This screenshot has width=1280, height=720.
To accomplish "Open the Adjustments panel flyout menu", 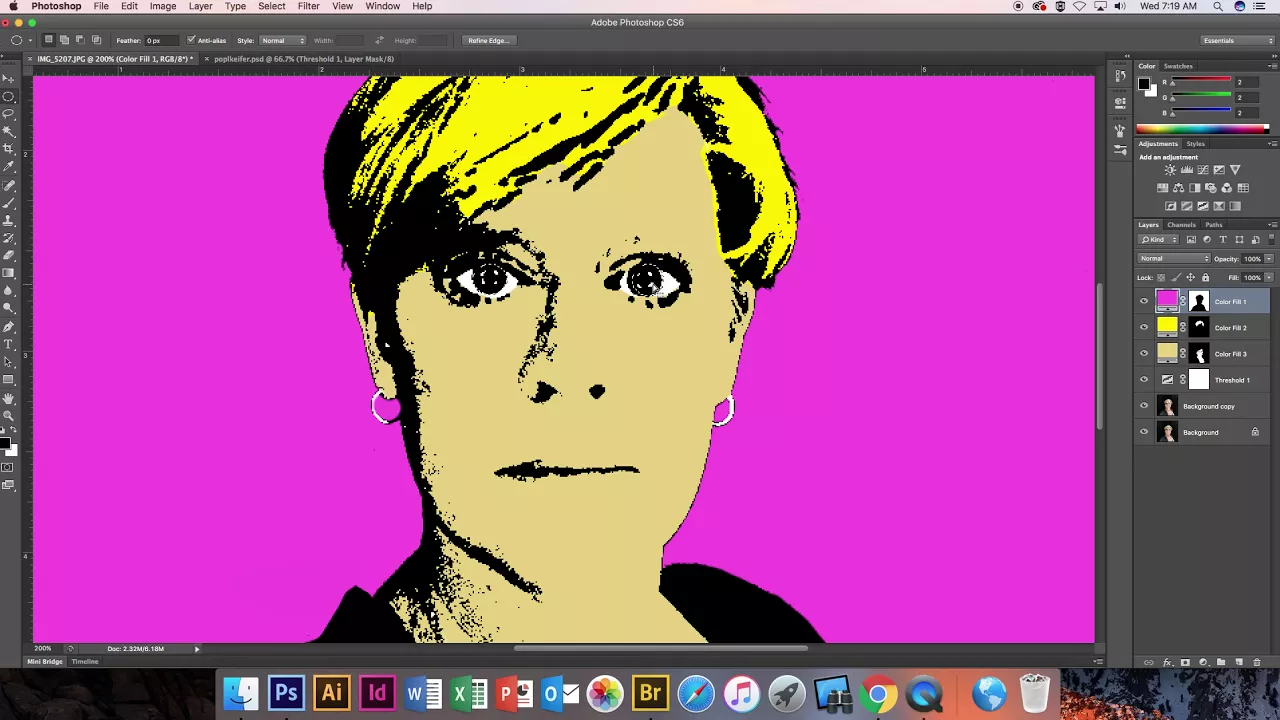I will [x=1272, y=144].
